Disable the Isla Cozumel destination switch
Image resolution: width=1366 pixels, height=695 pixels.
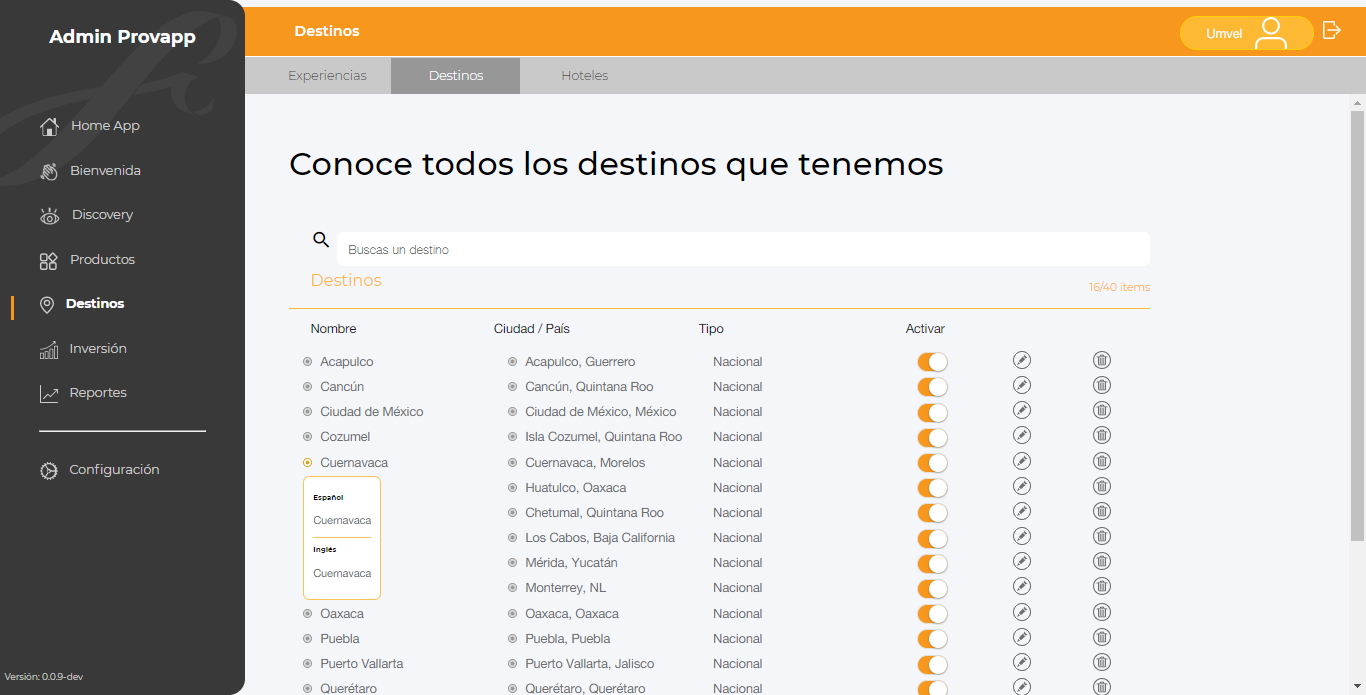pyautogui.click(x=932, y=437)
